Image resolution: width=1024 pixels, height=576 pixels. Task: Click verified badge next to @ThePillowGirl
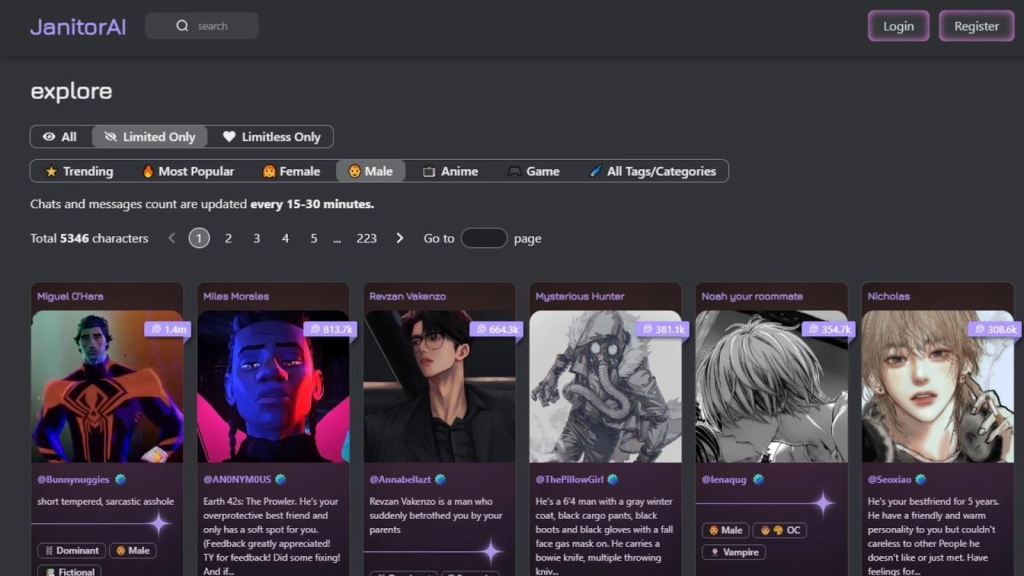point(613,480)
